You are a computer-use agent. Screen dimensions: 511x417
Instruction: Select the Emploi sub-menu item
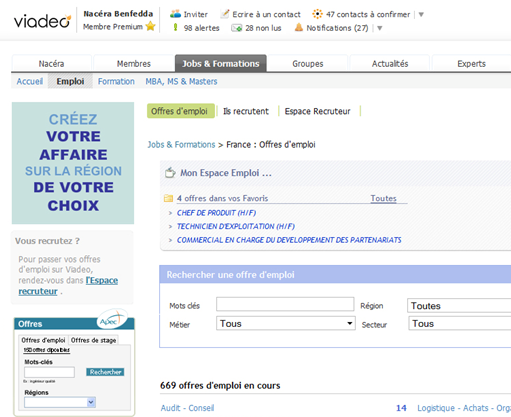tap(70, 81)
